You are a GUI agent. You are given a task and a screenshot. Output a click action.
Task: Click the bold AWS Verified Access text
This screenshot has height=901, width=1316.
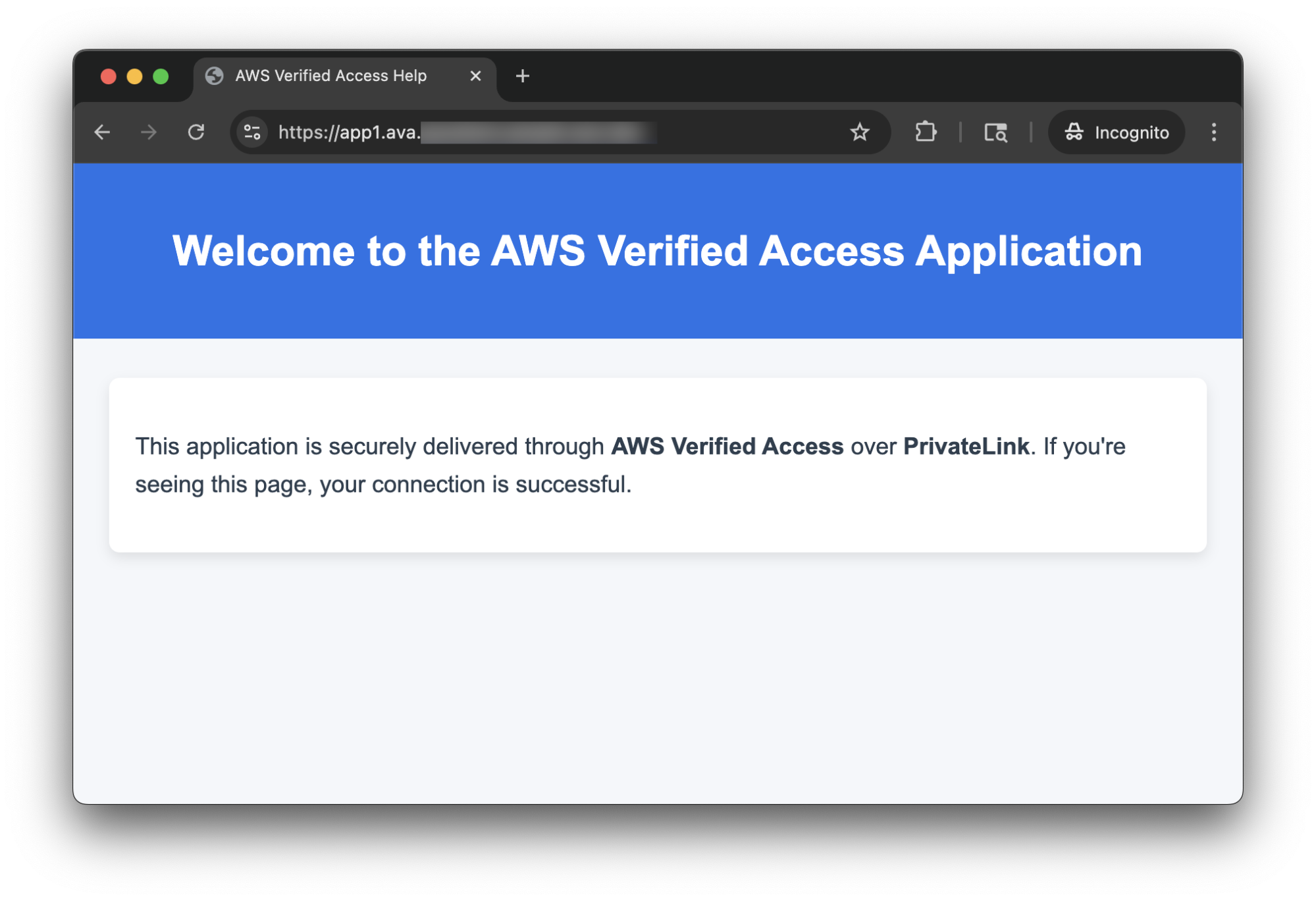tap(727, 447)
